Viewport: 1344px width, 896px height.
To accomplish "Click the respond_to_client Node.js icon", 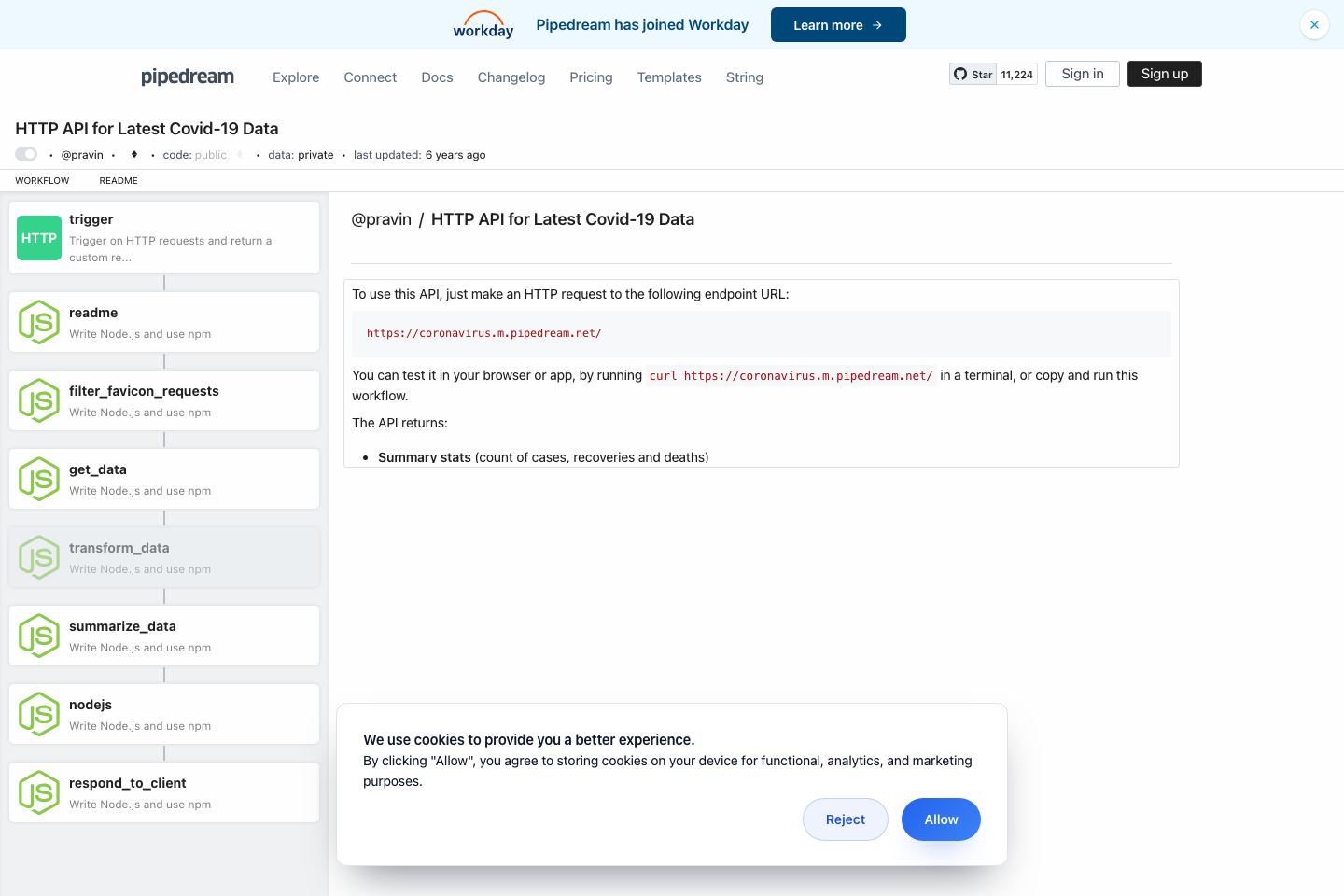I will click(38, 792).
